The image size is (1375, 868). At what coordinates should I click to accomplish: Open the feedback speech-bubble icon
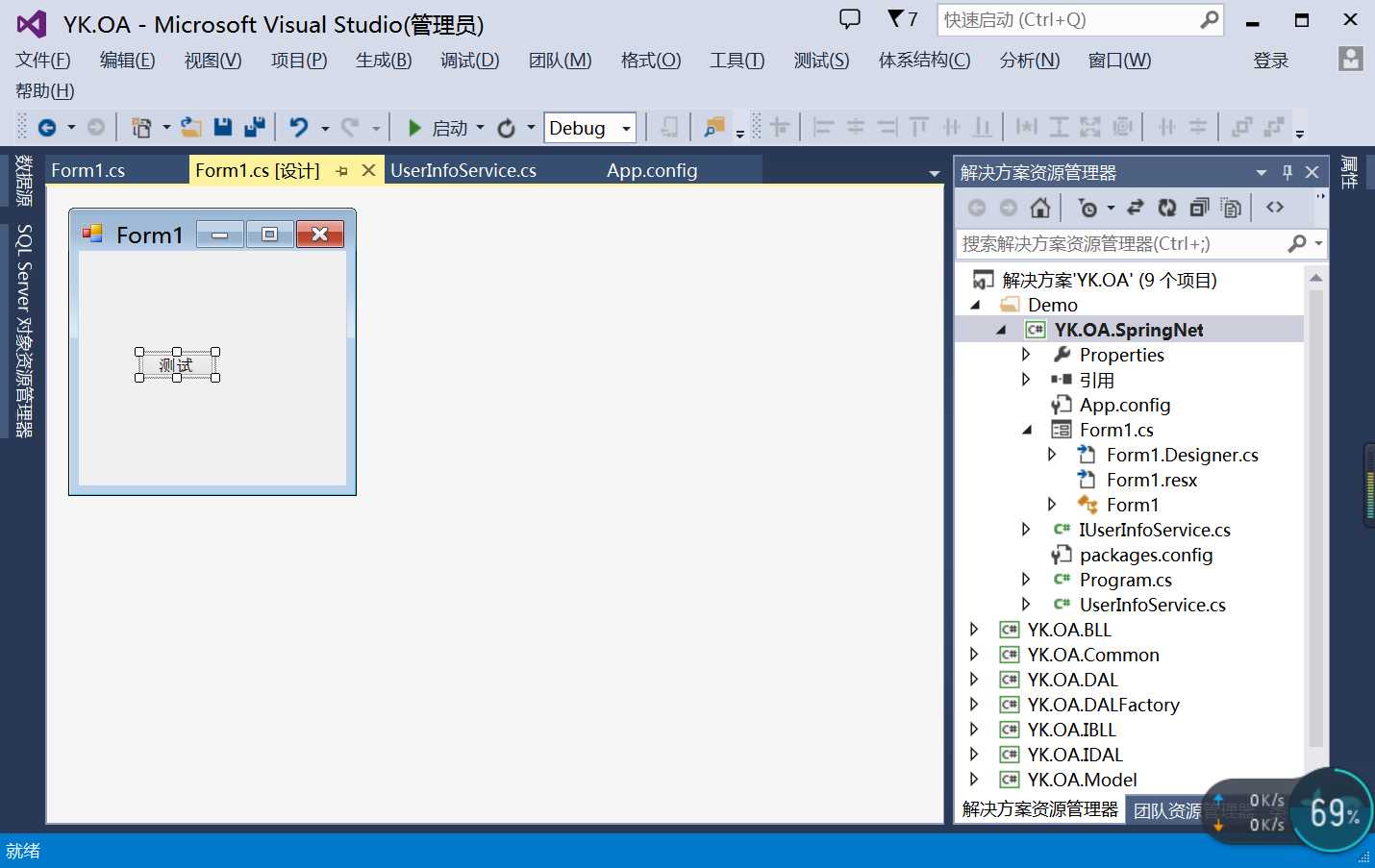850,18
